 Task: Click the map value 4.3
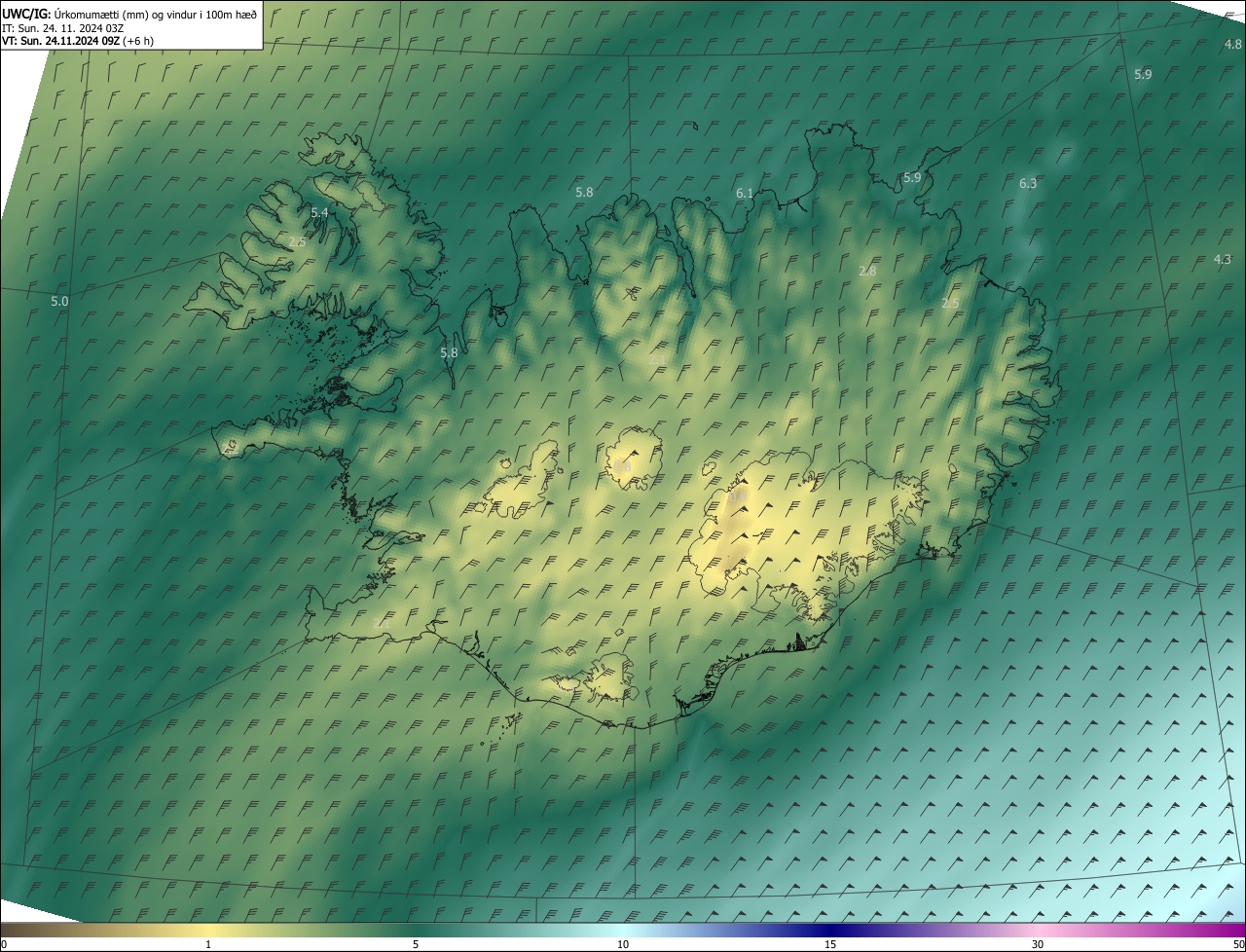click(x=1223, y=259)
